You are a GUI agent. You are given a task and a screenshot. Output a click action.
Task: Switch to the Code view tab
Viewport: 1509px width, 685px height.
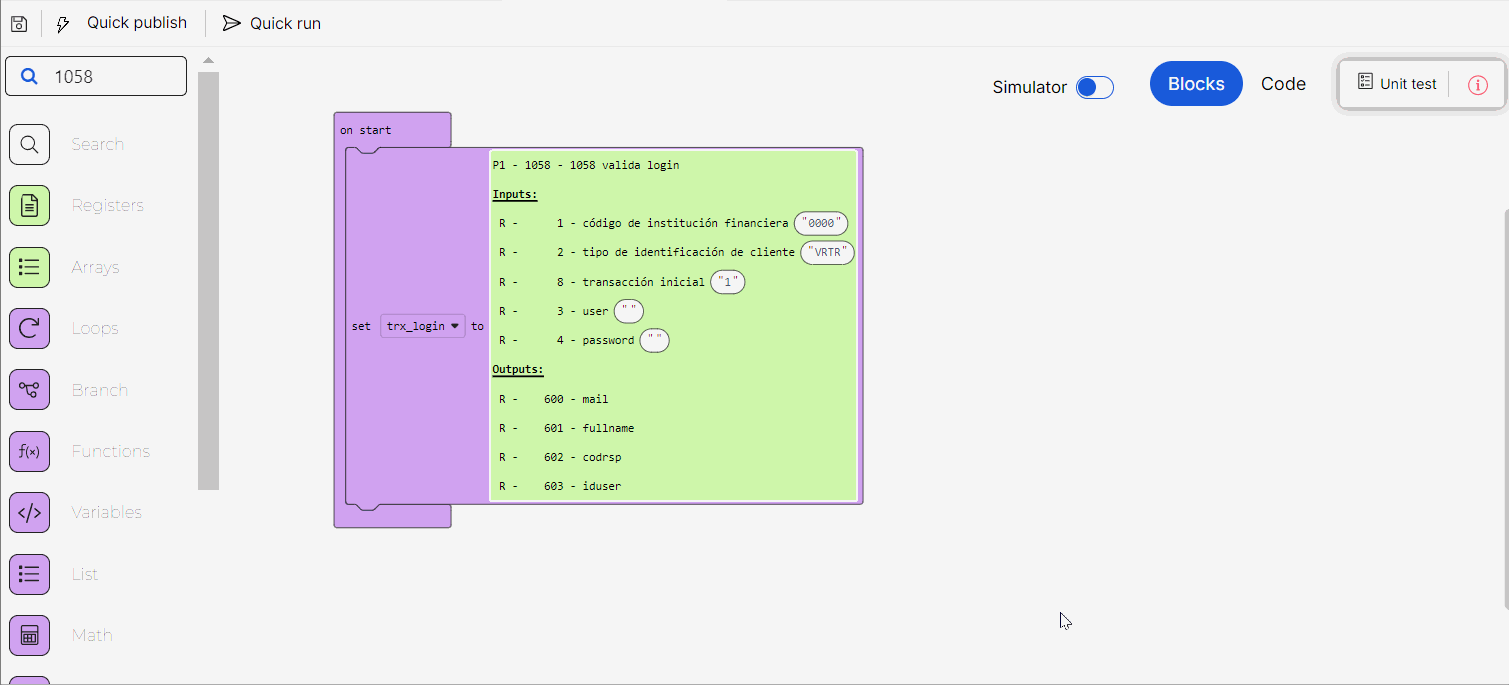[1283, 84]
